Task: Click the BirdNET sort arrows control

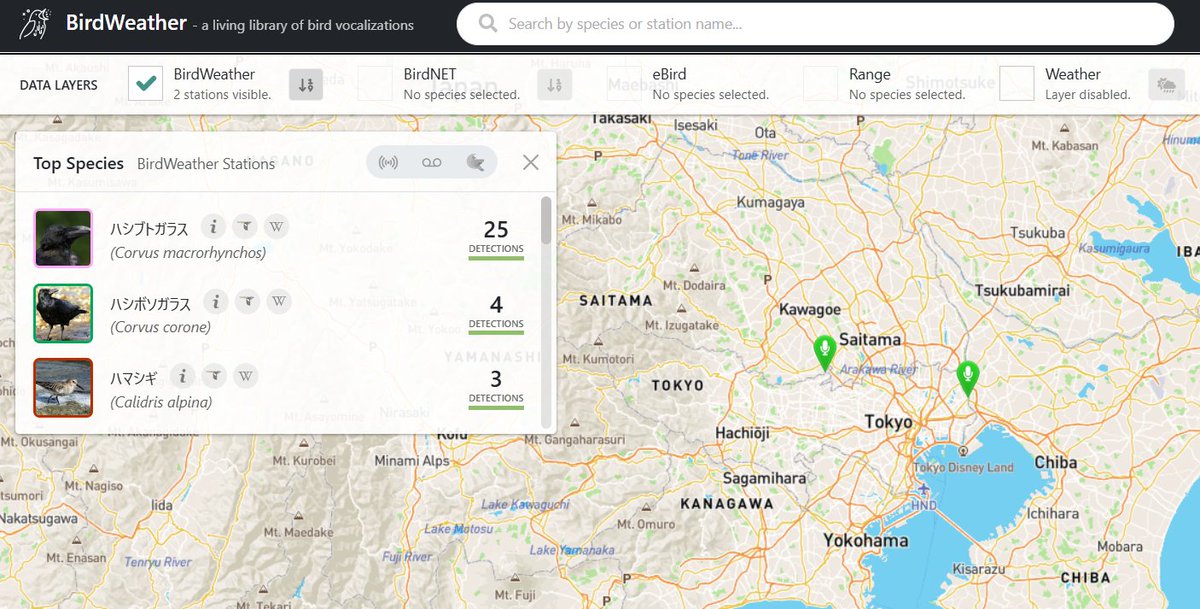Action: [x=555, y=85]
